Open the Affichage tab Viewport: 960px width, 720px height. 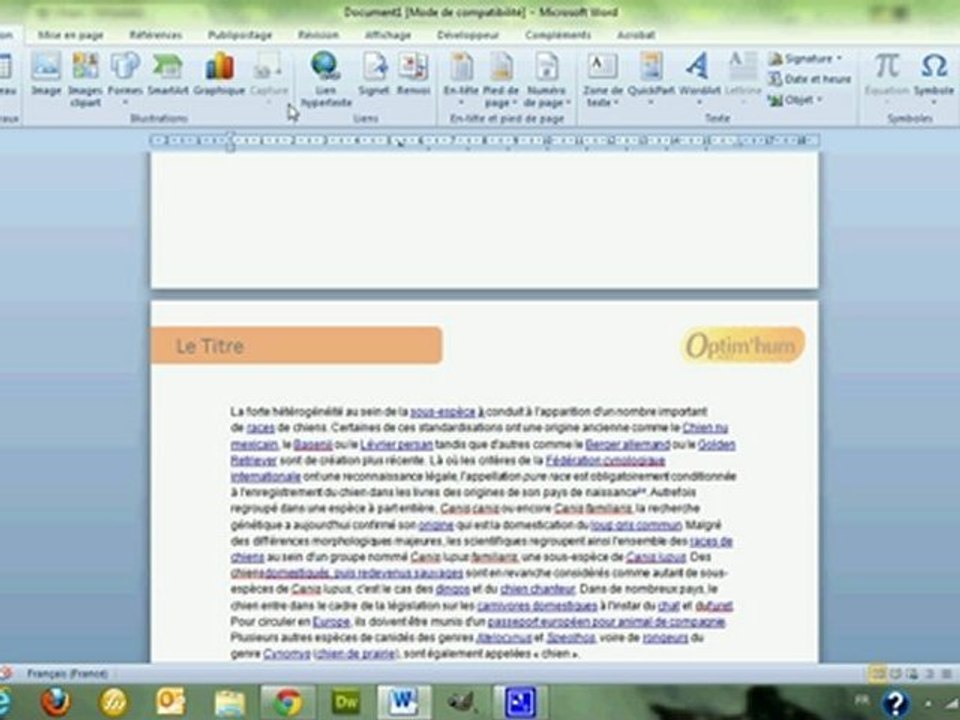click(388, 35)
